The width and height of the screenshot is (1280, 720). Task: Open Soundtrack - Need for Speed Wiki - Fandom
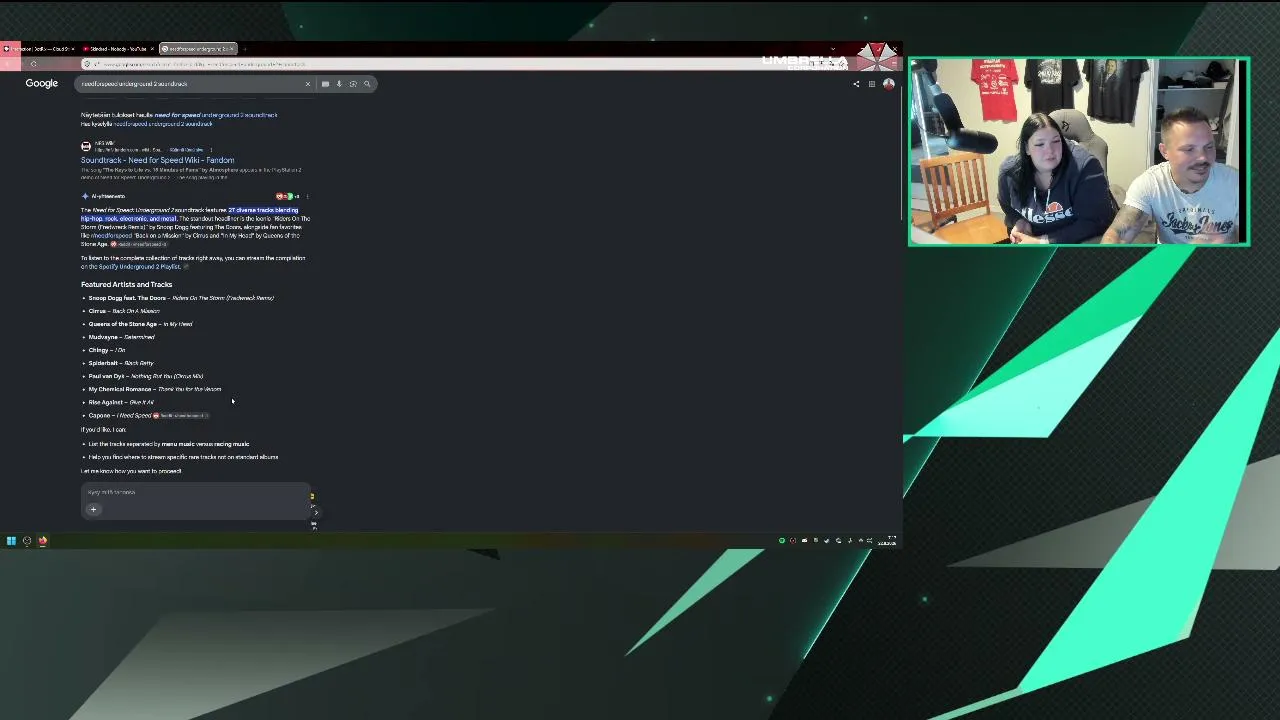[158, 160]
